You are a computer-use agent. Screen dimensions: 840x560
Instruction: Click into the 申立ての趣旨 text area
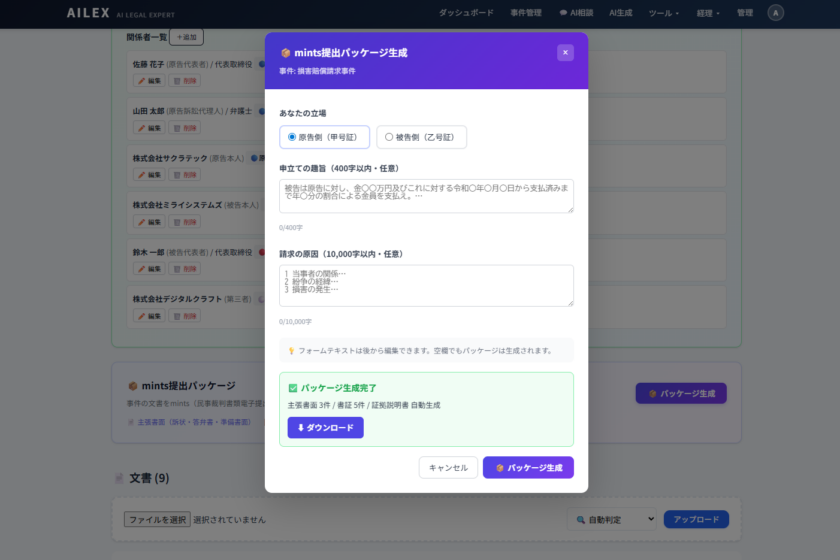pos(426,196)
